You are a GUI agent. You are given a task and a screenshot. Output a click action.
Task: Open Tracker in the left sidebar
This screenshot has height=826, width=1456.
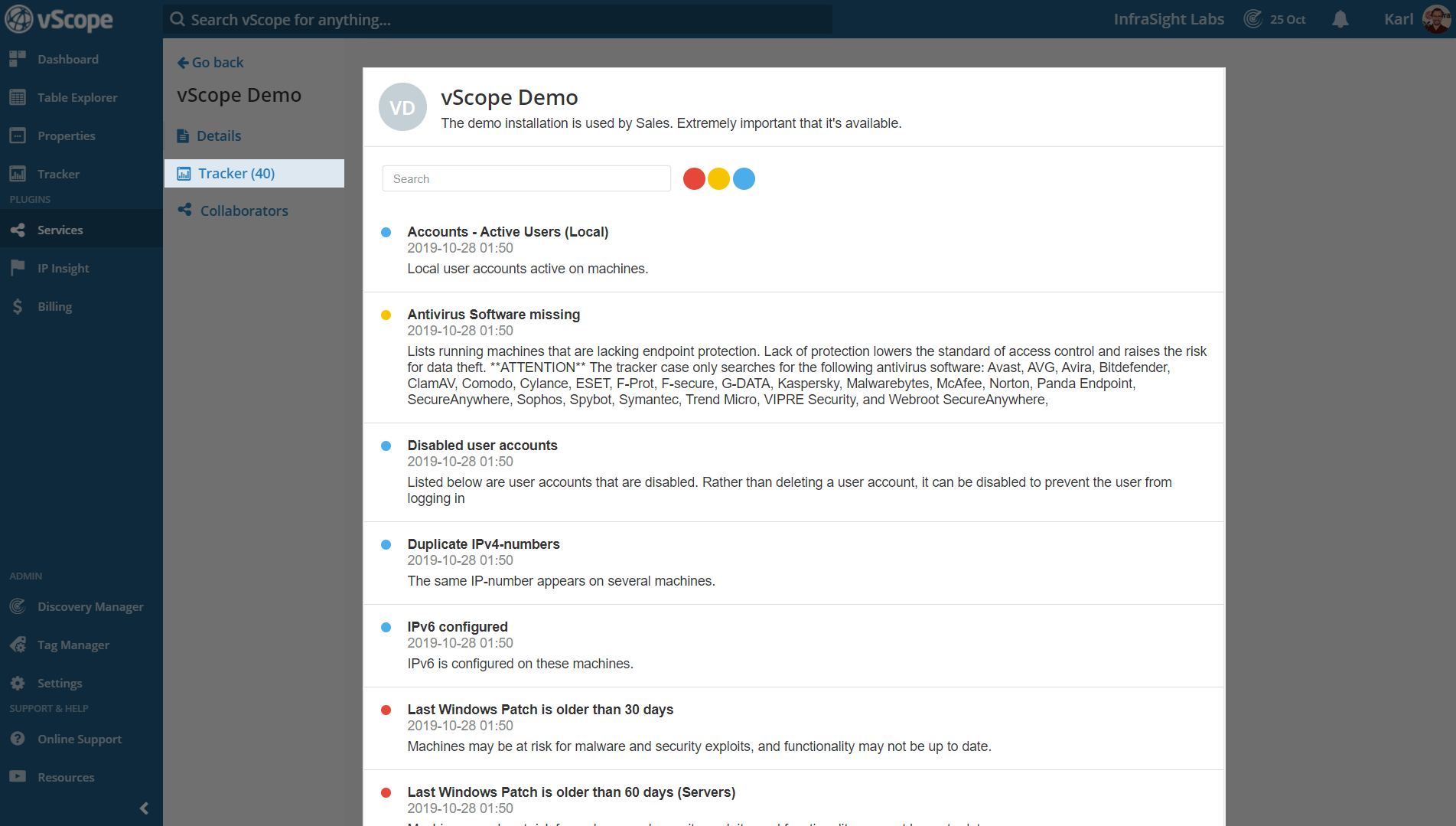pos(58,174)
